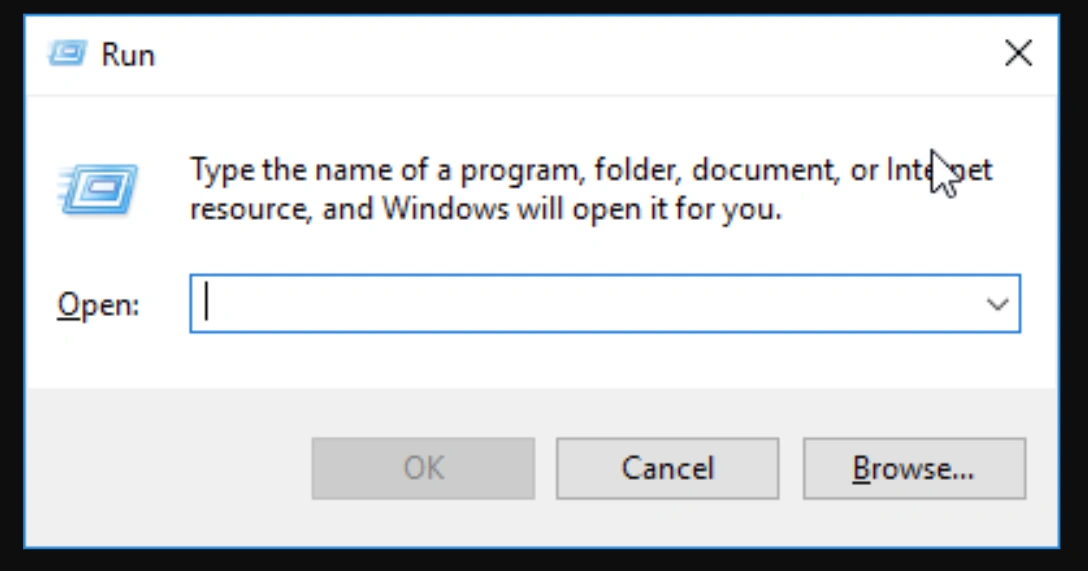1088x571 pixels.
Task: Click the description line starting "Type the name"
Action: point(590,170)
